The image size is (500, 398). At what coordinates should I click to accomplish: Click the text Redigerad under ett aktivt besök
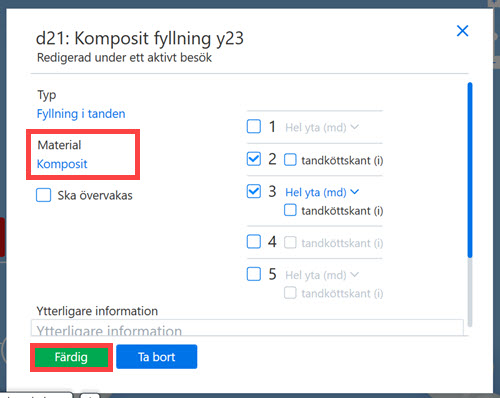pyautogui.click(x=124, y=58)
